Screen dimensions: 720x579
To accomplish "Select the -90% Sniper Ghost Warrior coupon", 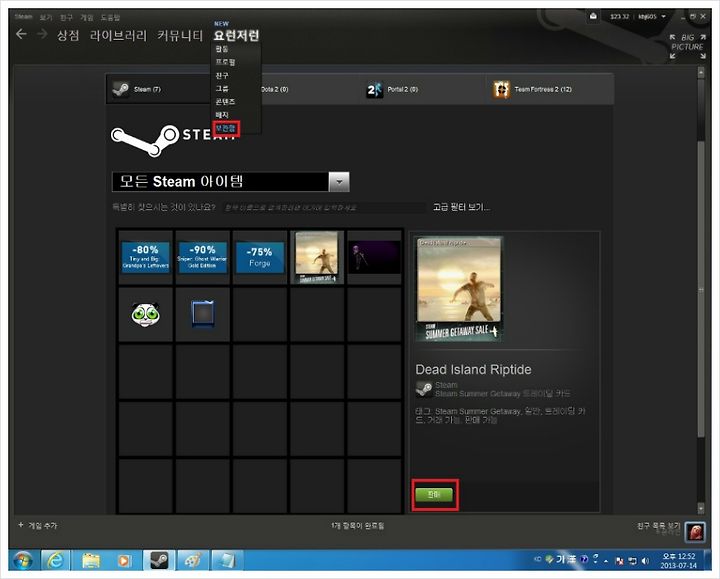I will (202, 257).
